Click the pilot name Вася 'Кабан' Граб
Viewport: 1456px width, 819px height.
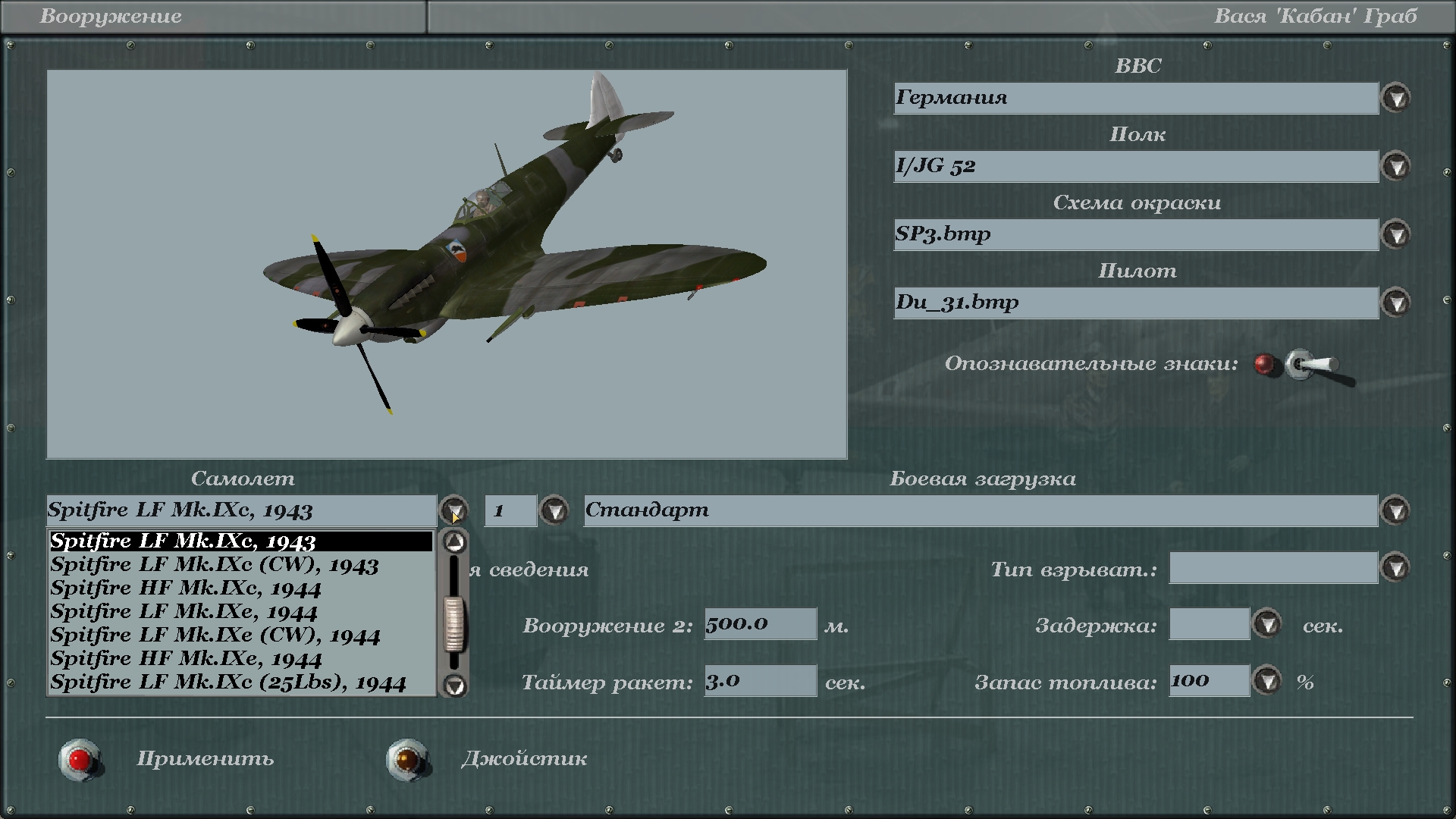[1316, 16]
